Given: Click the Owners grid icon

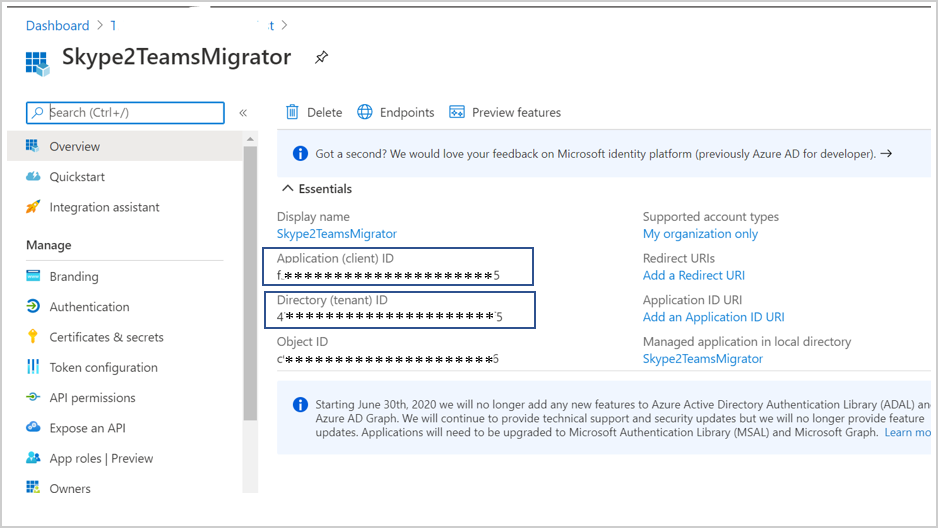Looking at the screenshot, I should click(x=33, y=487).
